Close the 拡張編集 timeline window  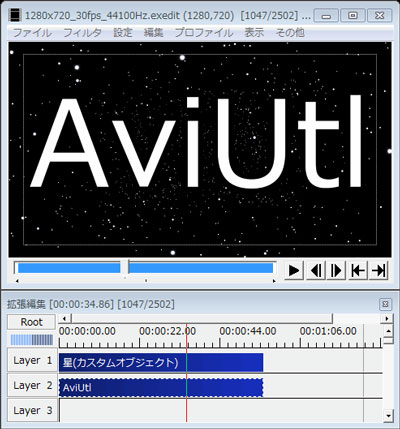click(x=385, y=304)
